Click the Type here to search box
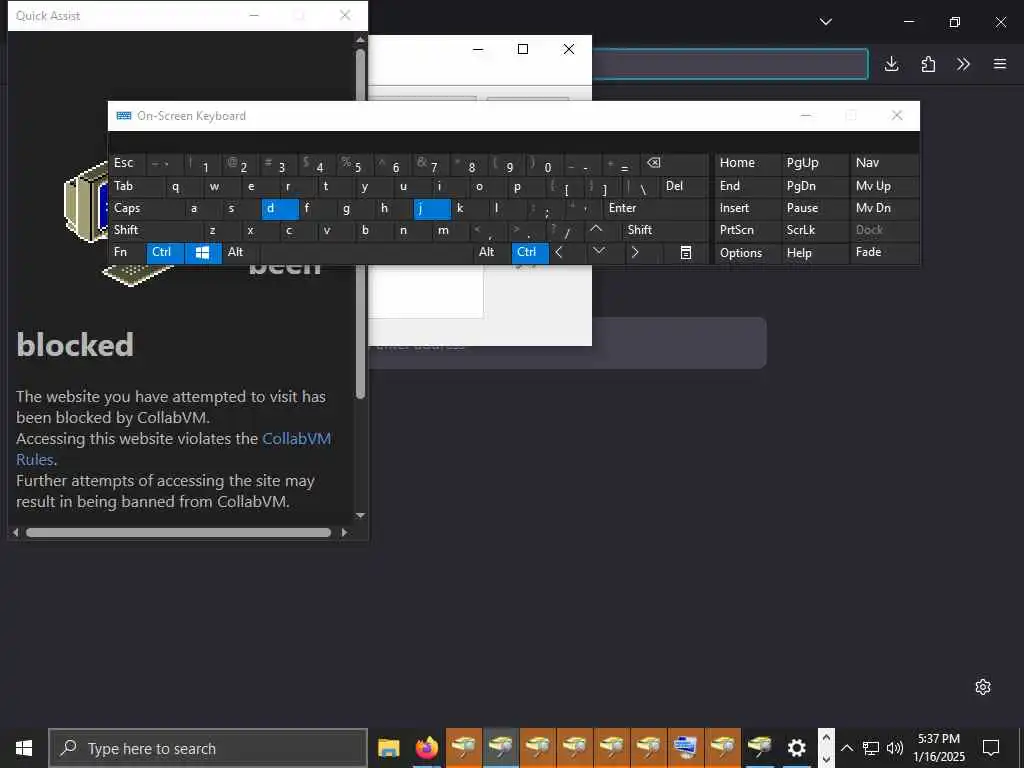 pyautogui.click(x=208, y=748)
